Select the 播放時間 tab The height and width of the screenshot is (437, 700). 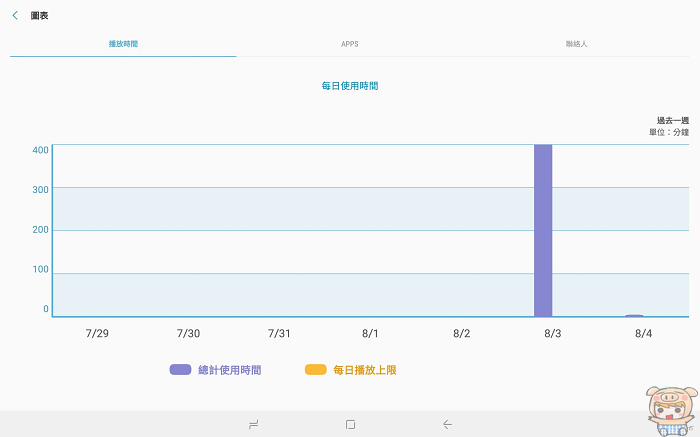tap(123, 44)
